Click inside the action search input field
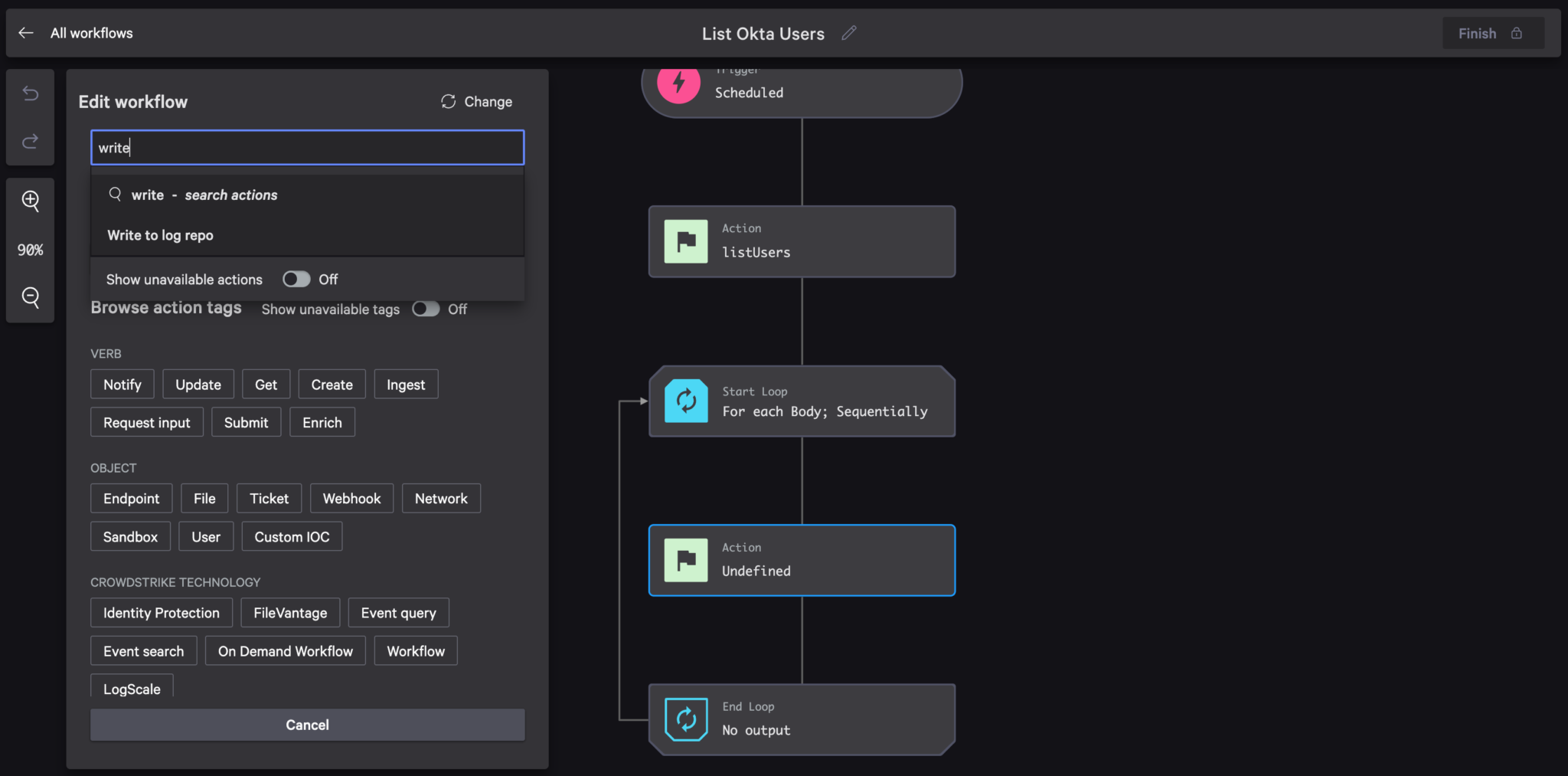Viewport: 1568px width, 776px height. click(x=306, y=147)
